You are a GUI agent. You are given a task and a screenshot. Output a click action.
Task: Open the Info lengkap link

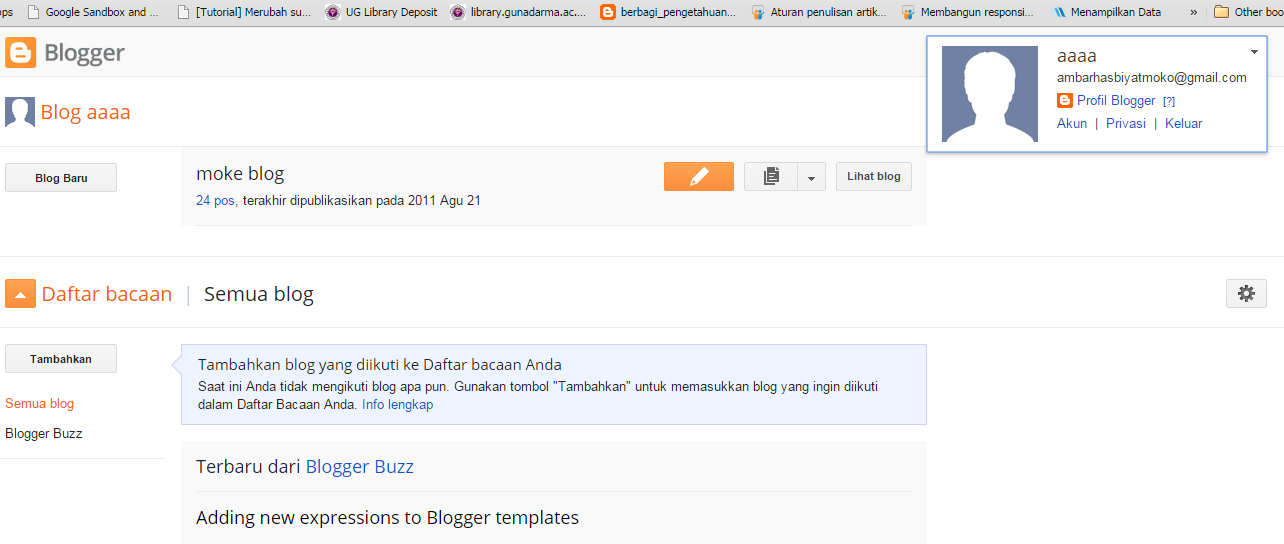(x=397, y=405)
